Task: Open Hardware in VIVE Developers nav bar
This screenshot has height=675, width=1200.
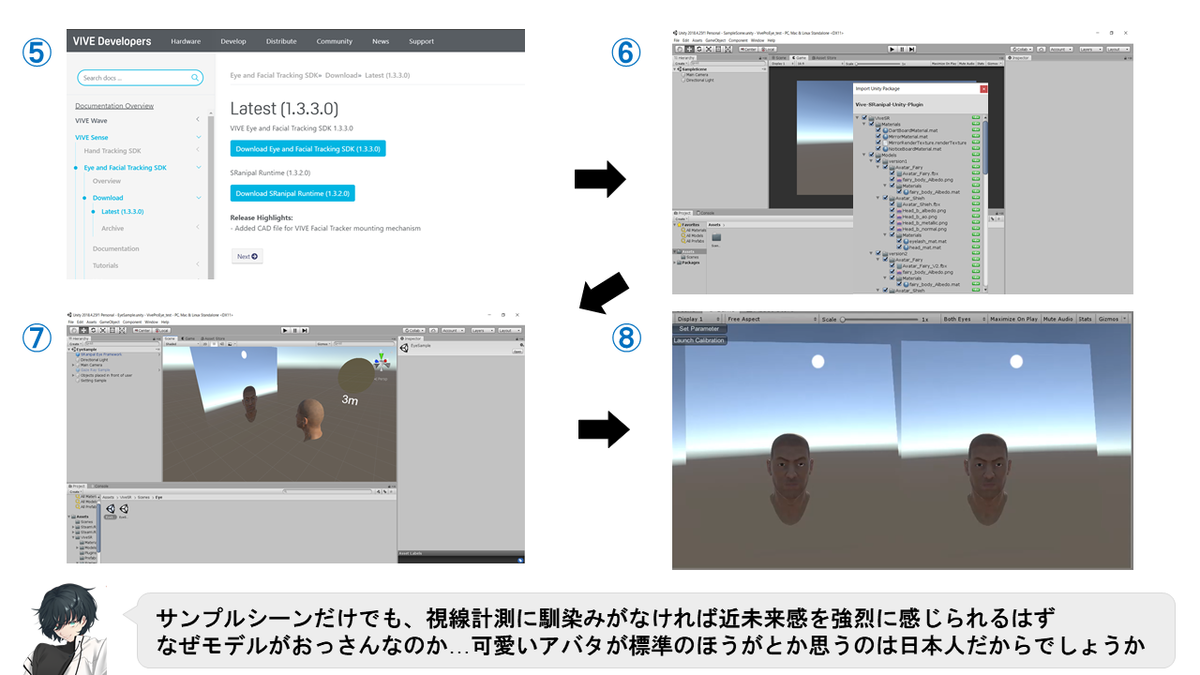Action: (x=186, y=41)
